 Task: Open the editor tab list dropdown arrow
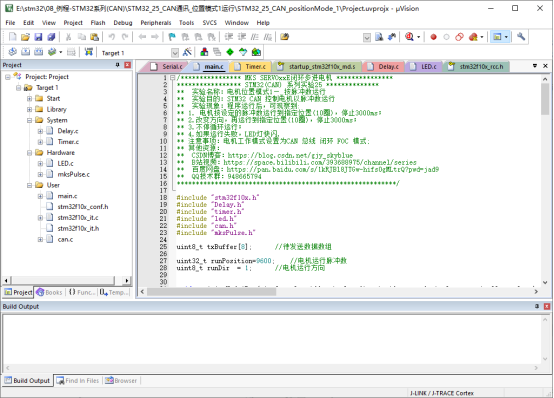point(535,66)
